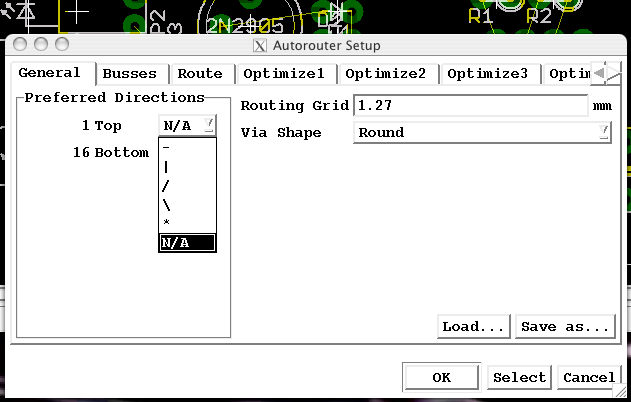
Task: Open the 1 Top direction dropdown
Action: click(188, 126)
